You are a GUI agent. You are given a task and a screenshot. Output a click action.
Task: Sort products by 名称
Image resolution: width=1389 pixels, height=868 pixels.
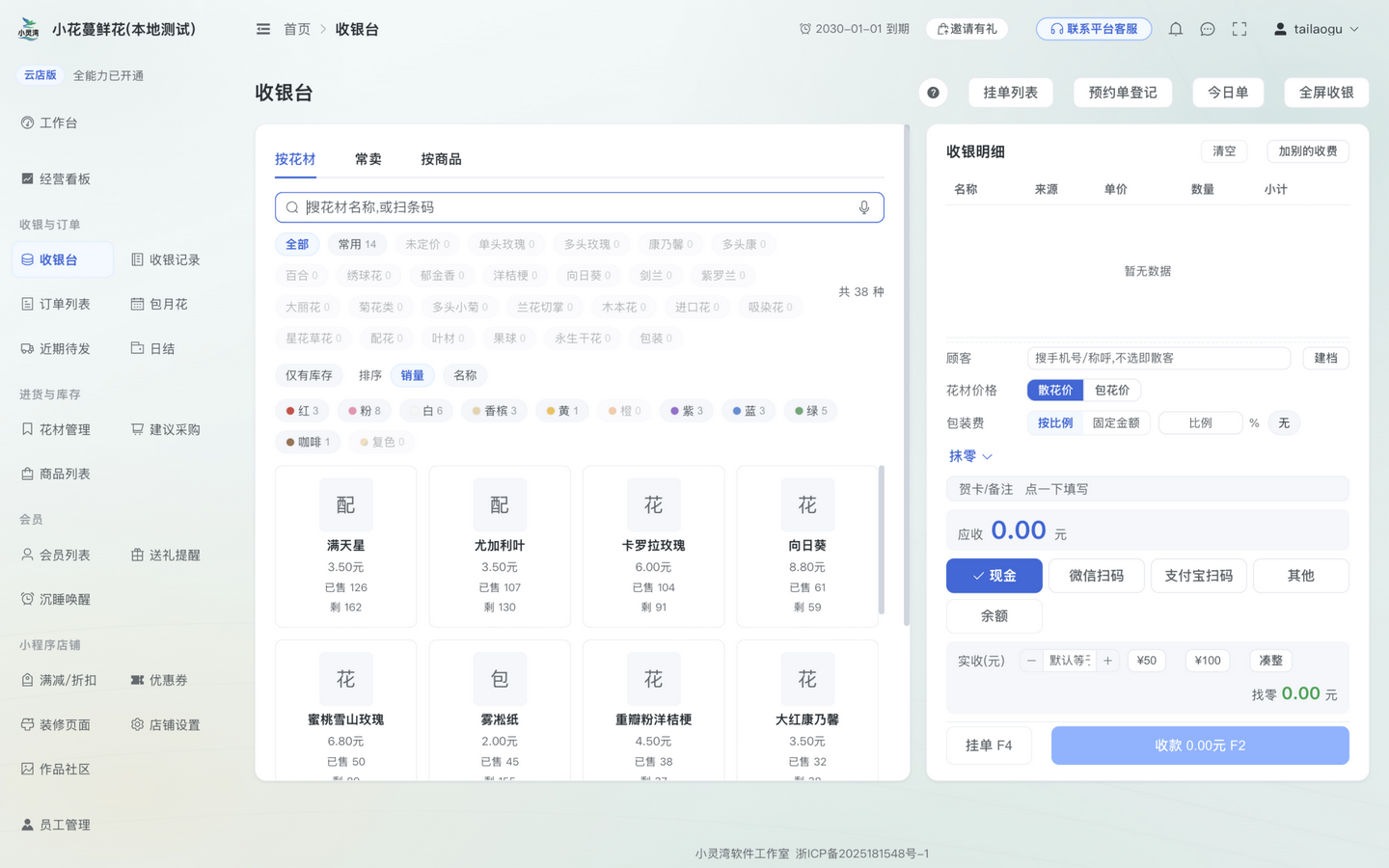click(465, 375)
